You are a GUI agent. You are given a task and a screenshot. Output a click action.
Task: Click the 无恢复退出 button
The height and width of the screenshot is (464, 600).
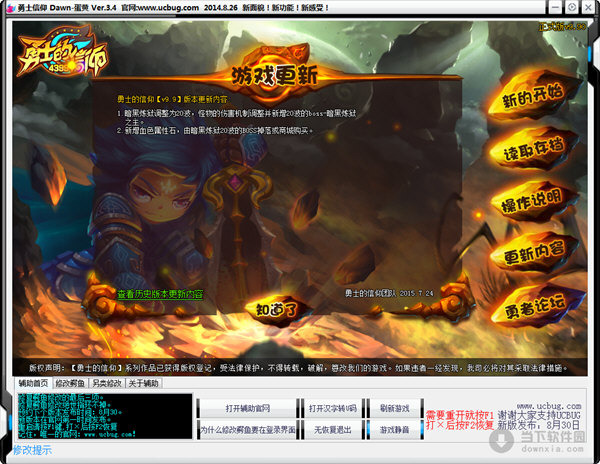tap(333, 430)
